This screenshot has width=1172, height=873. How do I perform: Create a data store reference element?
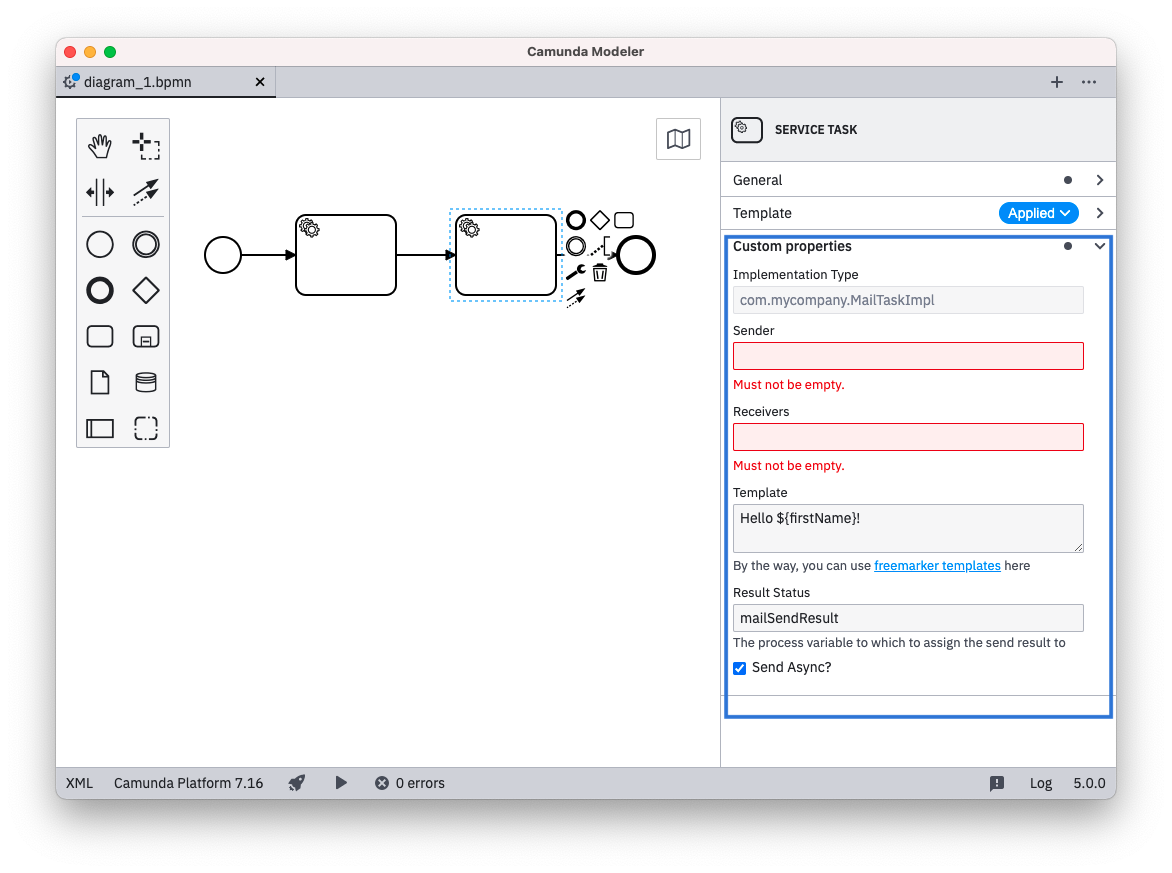tap(146, 382)
